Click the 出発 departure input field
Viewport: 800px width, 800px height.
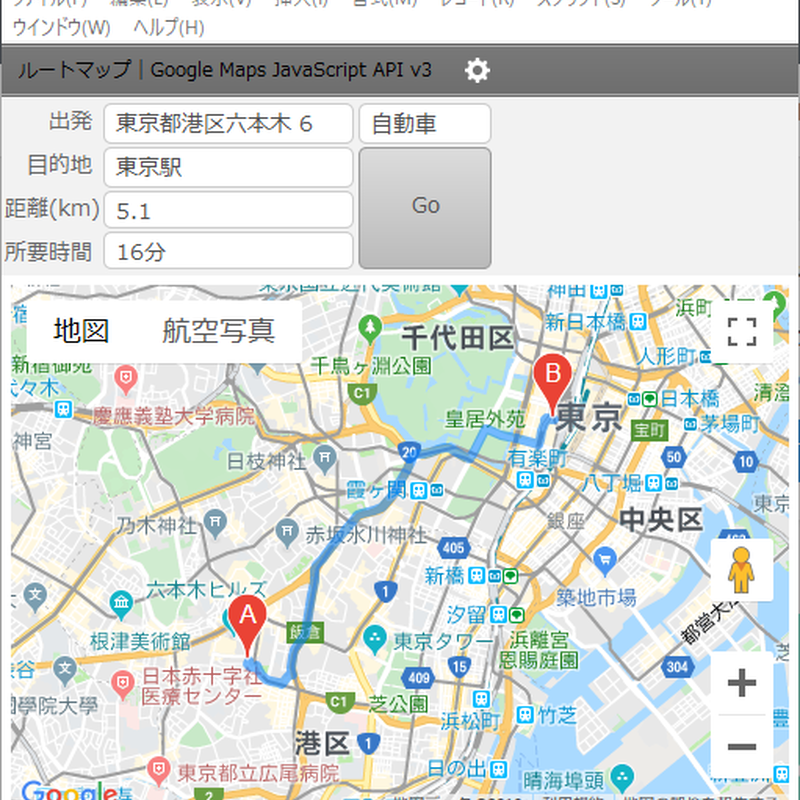click(229, 124)
